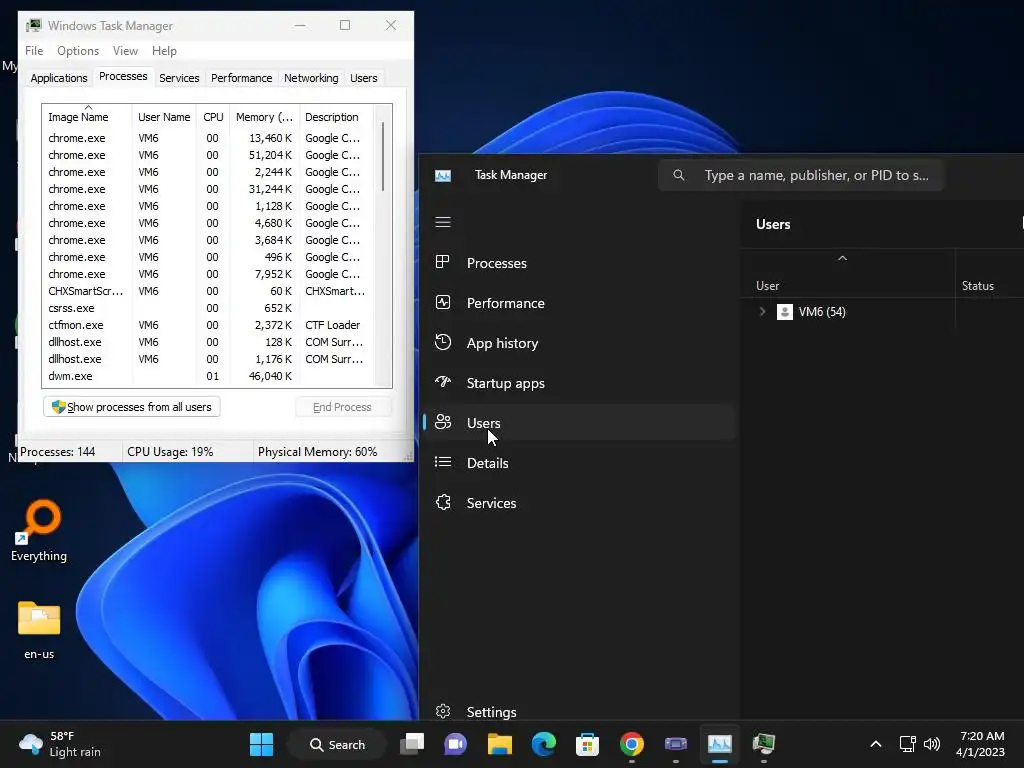Click the sort chevron above User column

842,259
